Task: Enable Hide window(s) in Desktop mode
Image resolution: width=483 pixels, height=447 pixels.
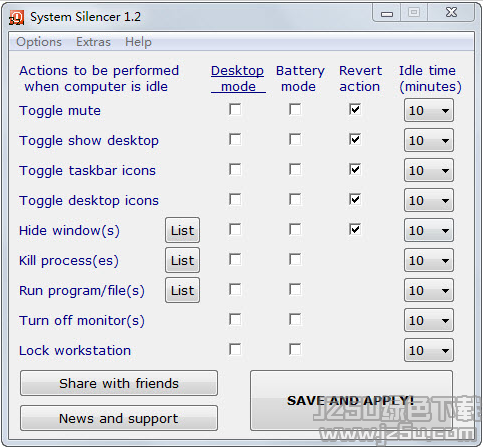Action: 235,229
